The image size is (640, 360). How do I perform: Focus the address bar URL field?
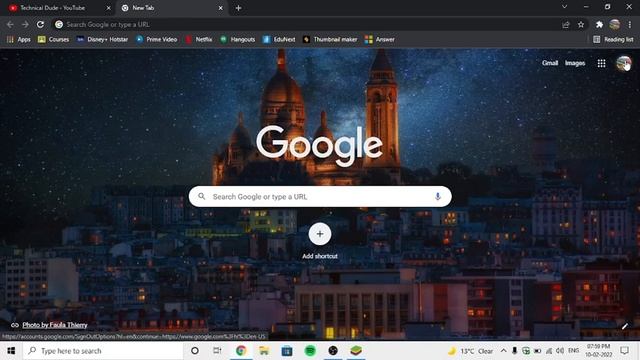(306, 24)
